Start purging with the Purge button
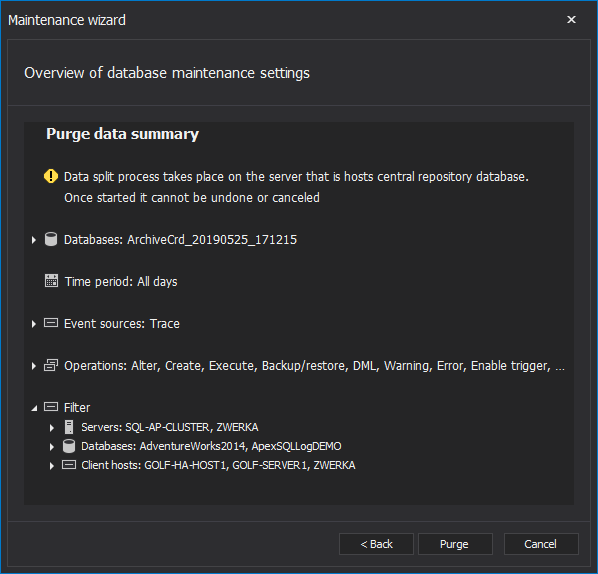This screenshot has width=598, height=574. pos(455,544)
